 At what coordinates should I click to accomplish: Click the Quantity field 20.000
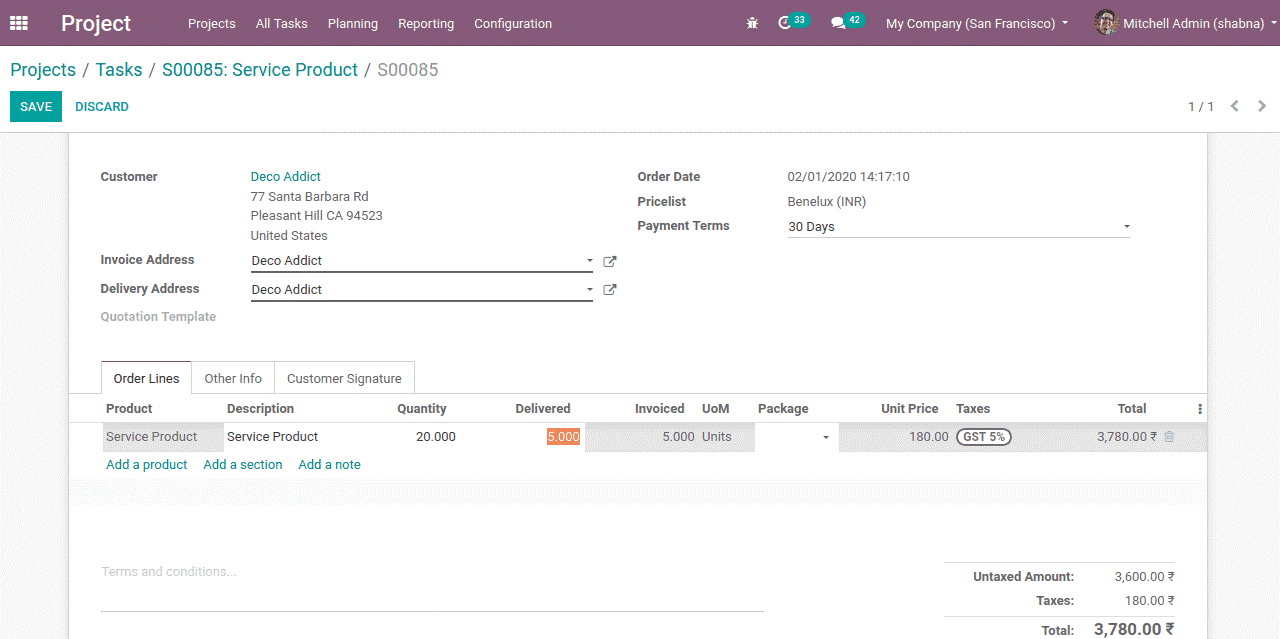pyautogui.click(x=436, y=437)
